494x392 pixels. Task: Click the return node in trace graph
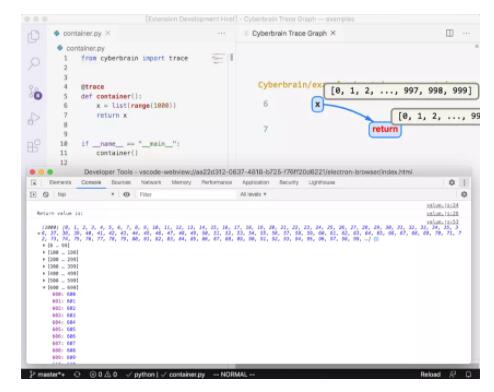pos(385,129)
